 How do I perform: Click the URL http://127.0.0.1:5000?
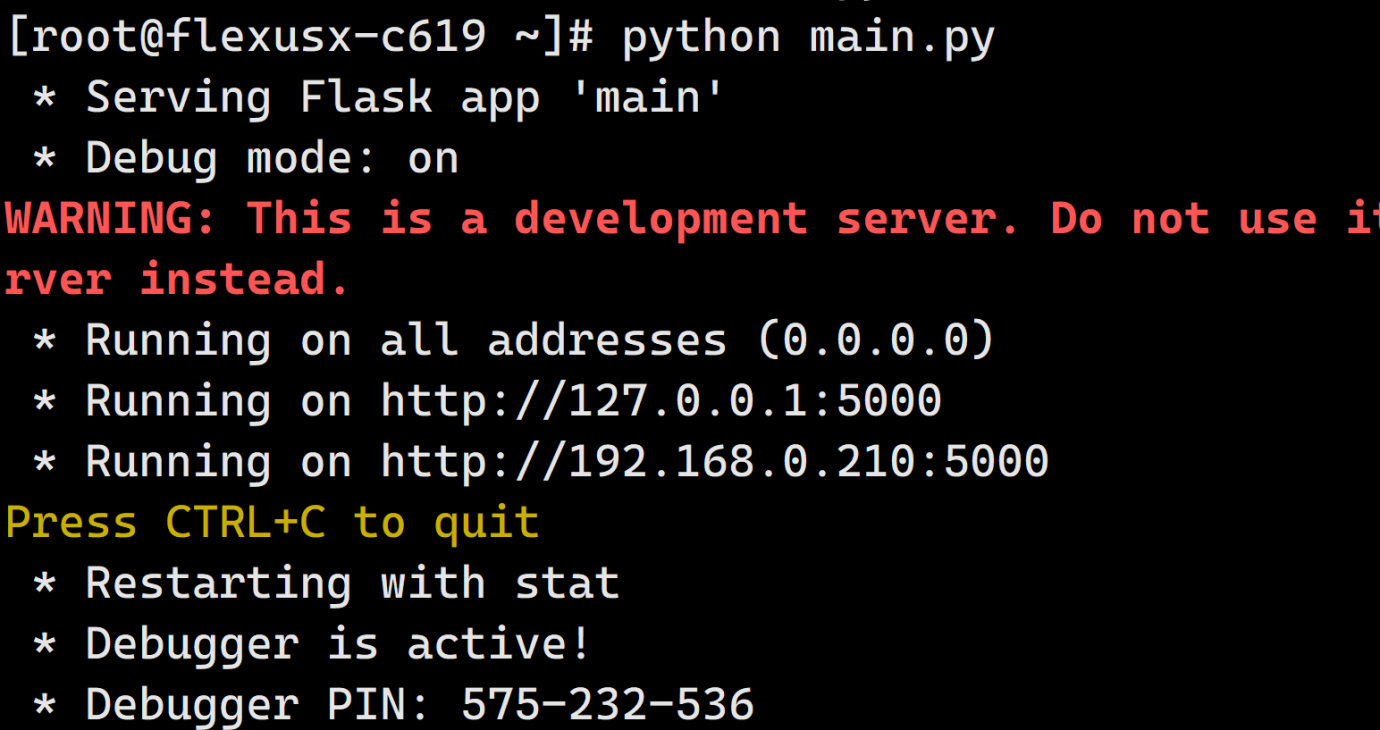coord(661,402)
